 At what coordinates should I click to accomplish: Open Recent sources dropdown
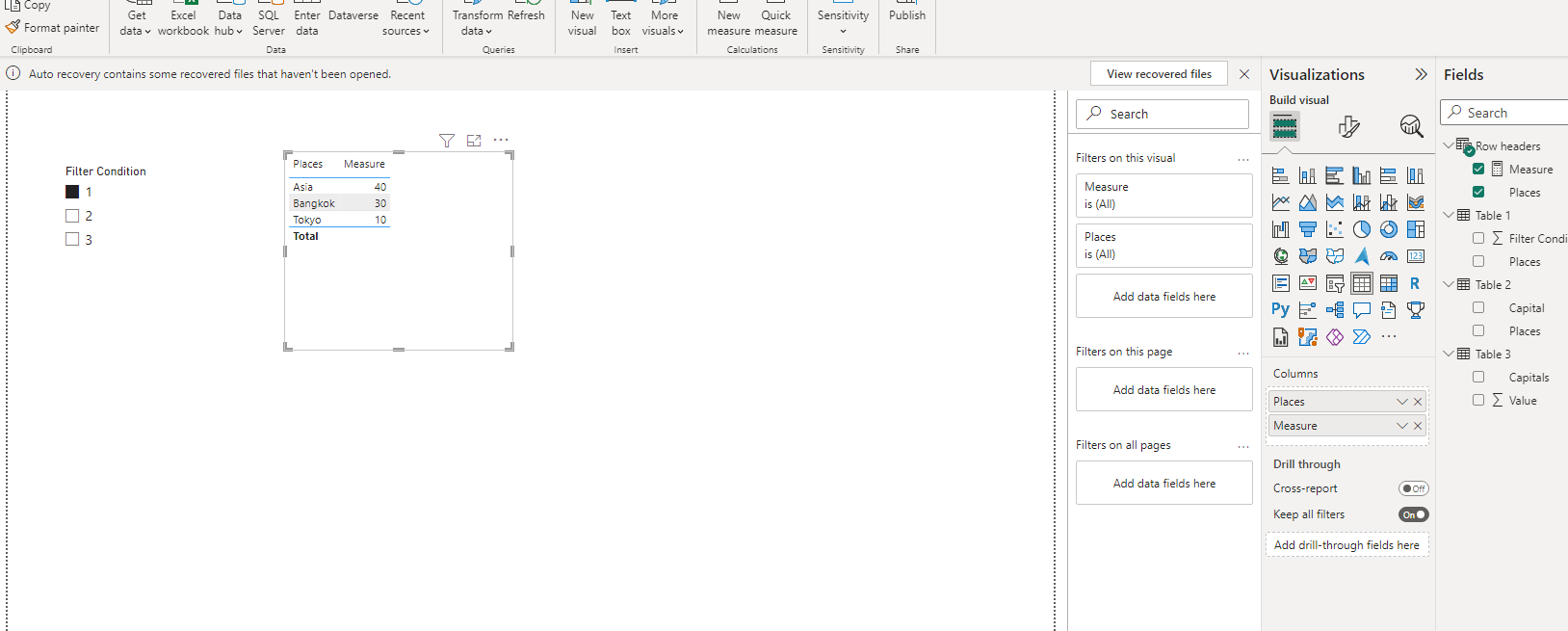406,23
